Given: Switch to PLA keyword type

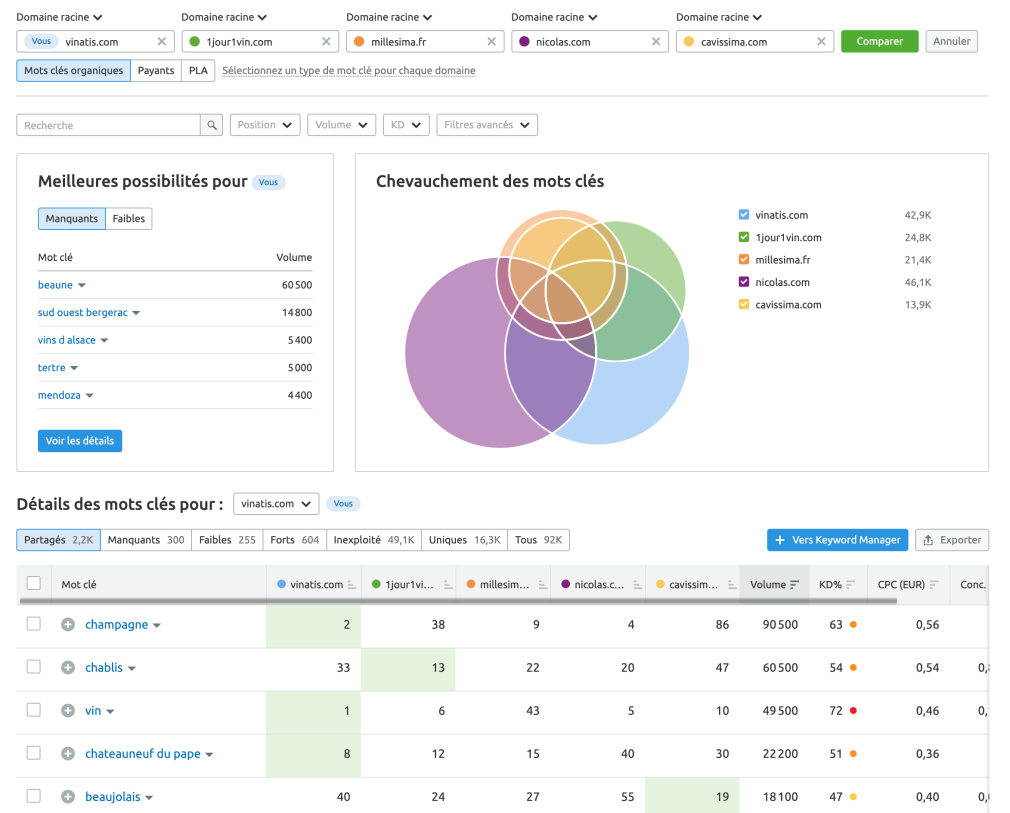Looking at the screenshot, I should coord(198,70).
